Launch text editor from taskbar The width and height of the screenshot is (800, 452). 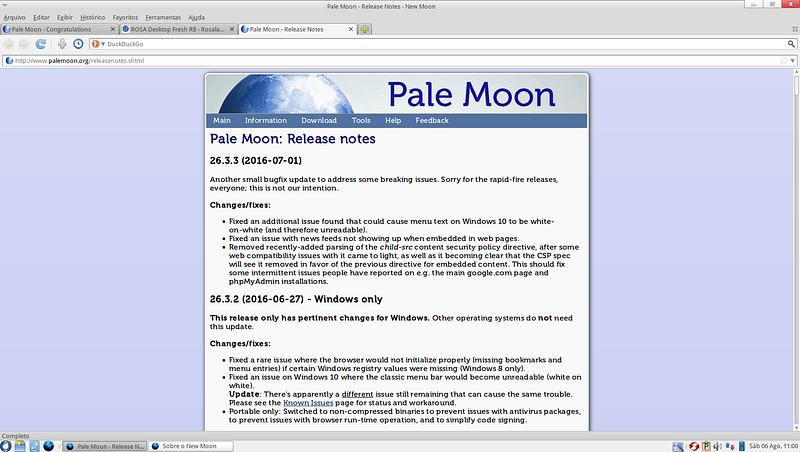coord(34,446)
